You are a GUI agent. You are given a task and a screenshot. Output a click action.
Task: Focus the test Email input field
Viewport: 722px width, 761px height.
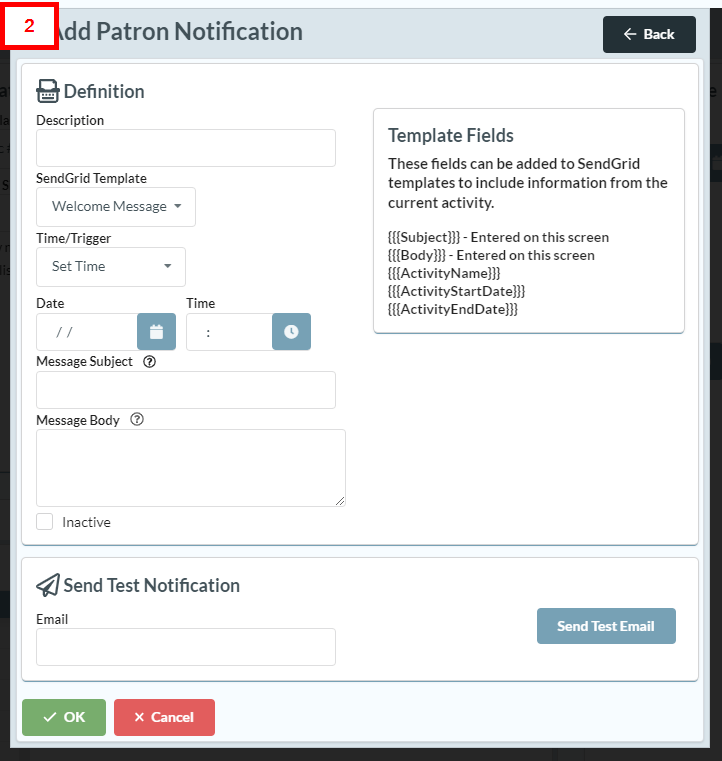186,647
